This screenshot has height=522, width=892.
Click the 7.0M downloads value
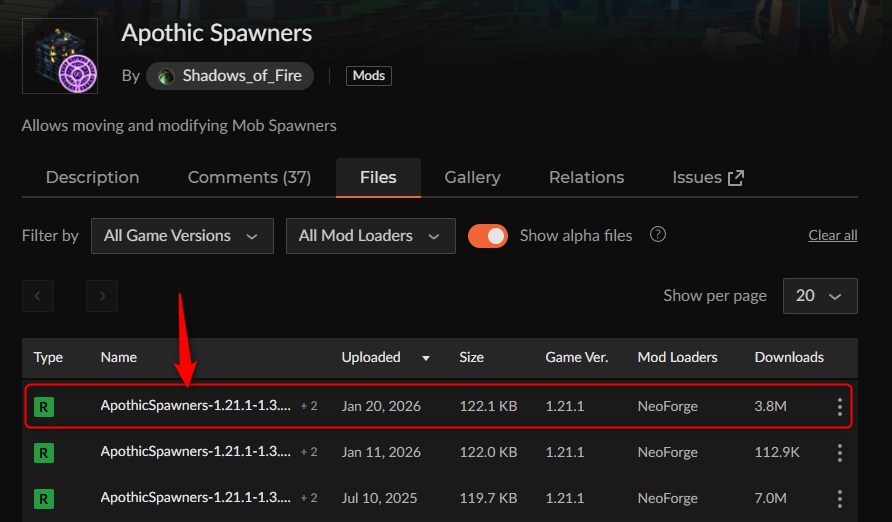tap(770, 498)
